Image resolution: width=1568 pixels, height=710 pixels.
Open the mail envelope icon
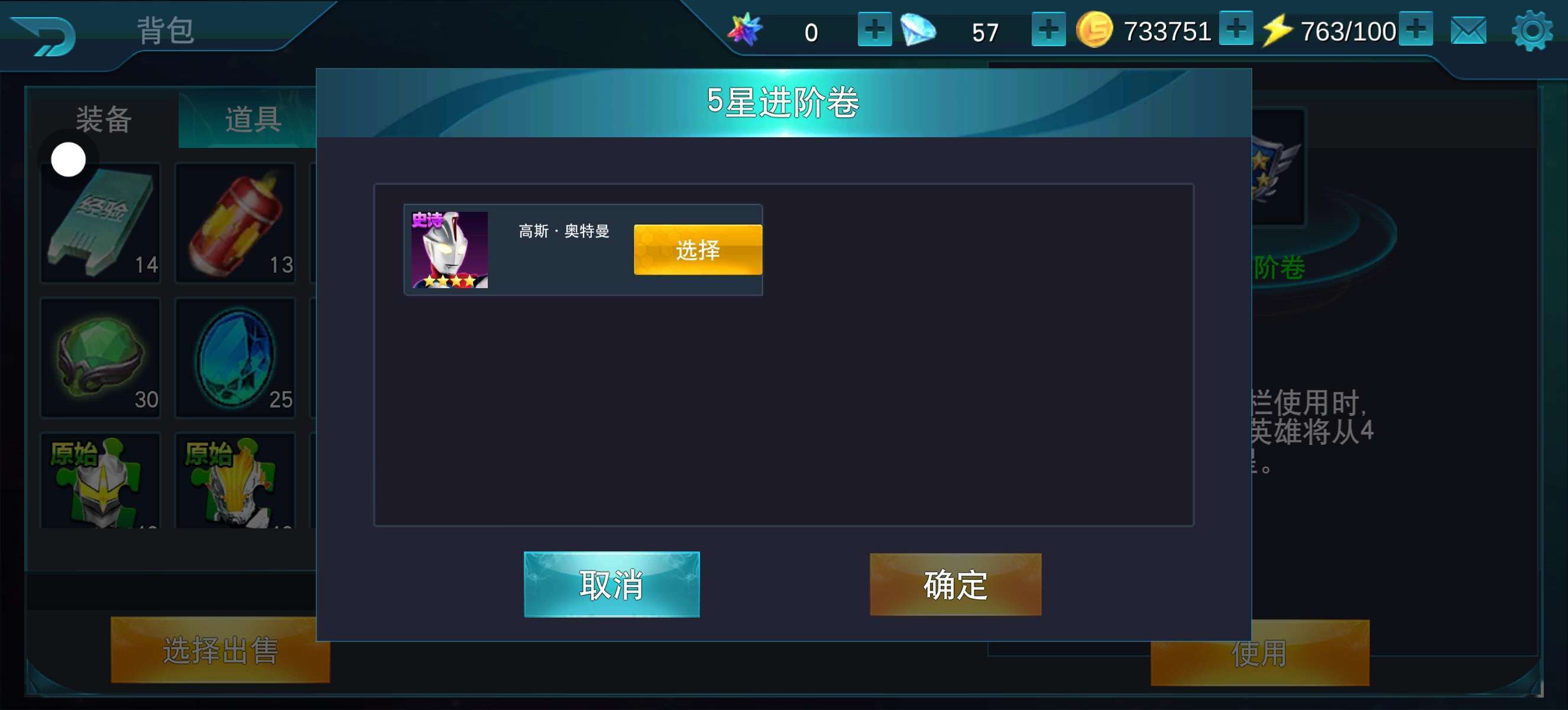(1467, 31)
